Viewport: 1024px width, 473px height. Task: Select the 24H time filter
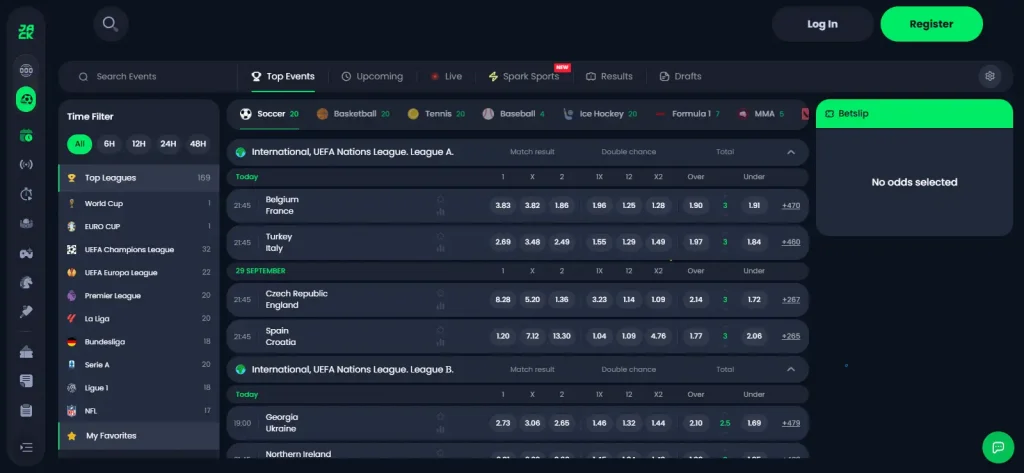(x=168, y=144)
